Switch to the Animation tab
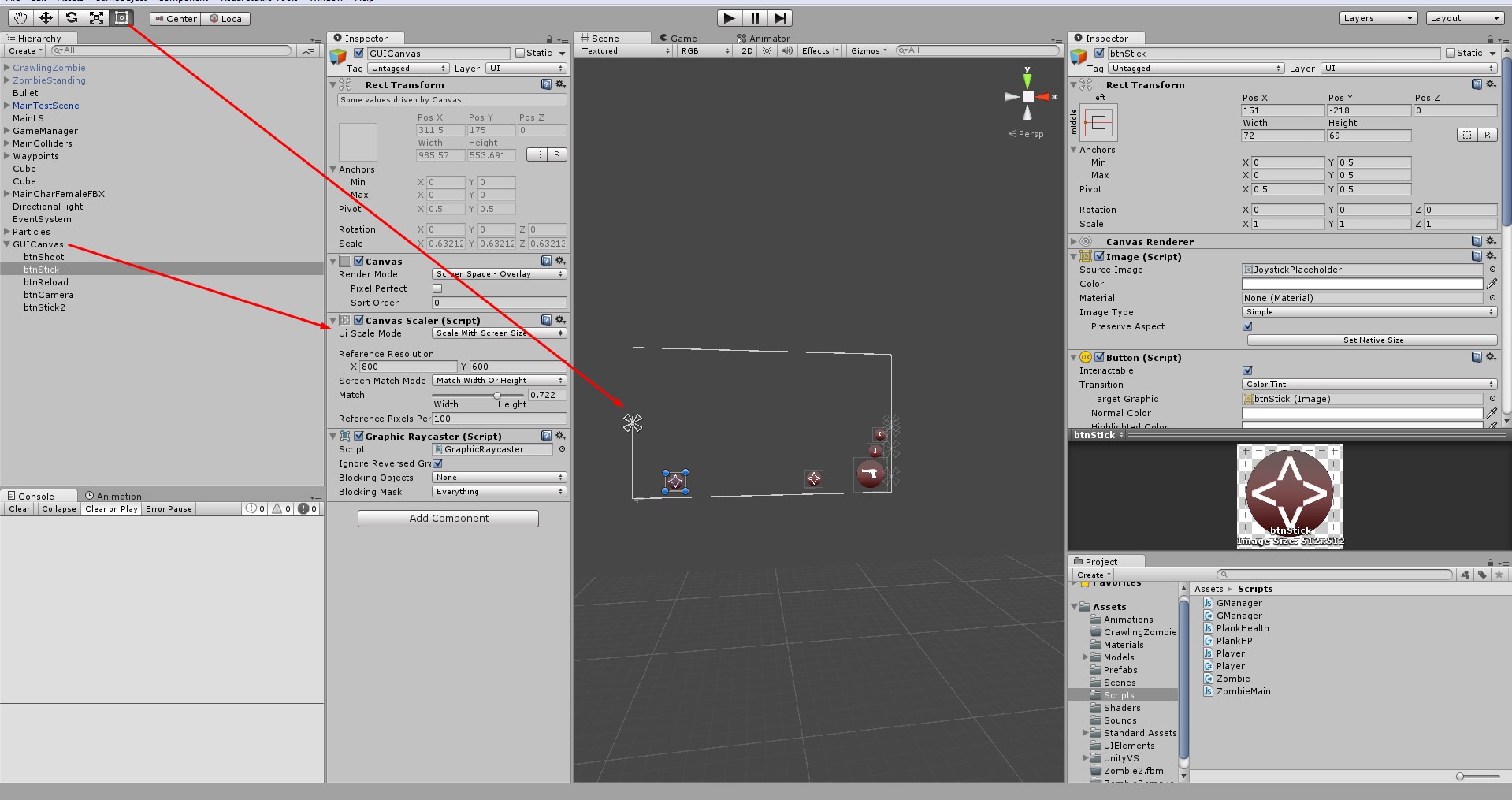Image resolution: width=1512 pixels, height=800 pixels. [x=113, y=496]
